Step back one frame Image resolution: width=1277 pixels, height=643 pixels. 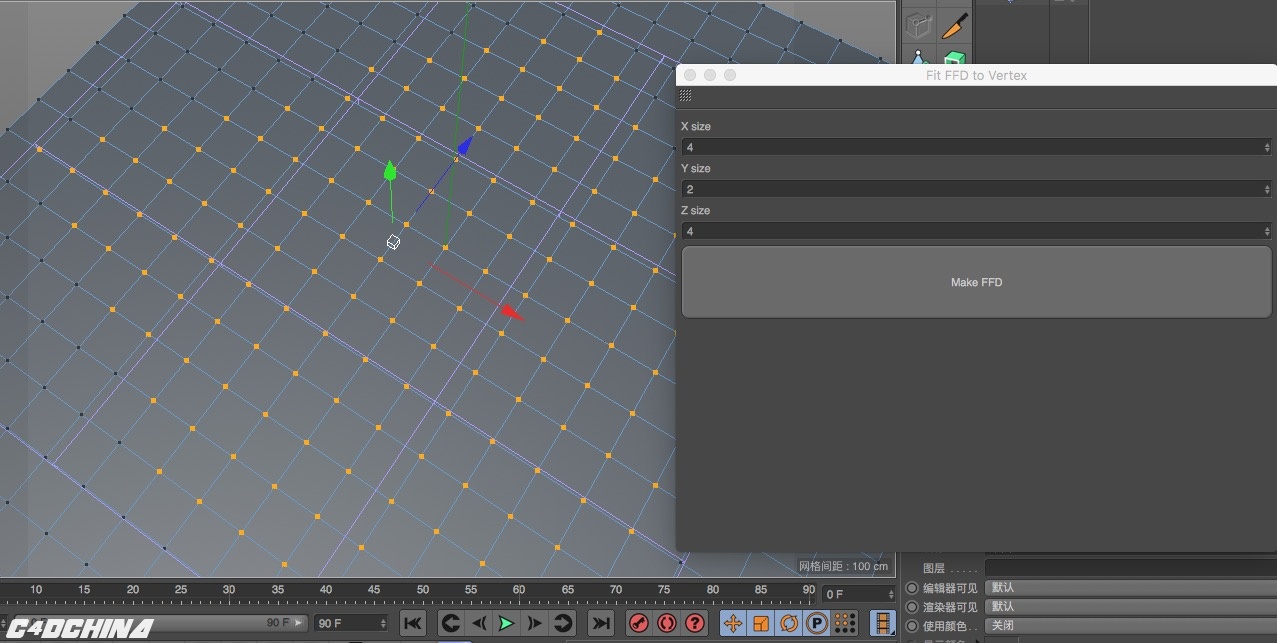pyautogui.click(x=479, y=623)
